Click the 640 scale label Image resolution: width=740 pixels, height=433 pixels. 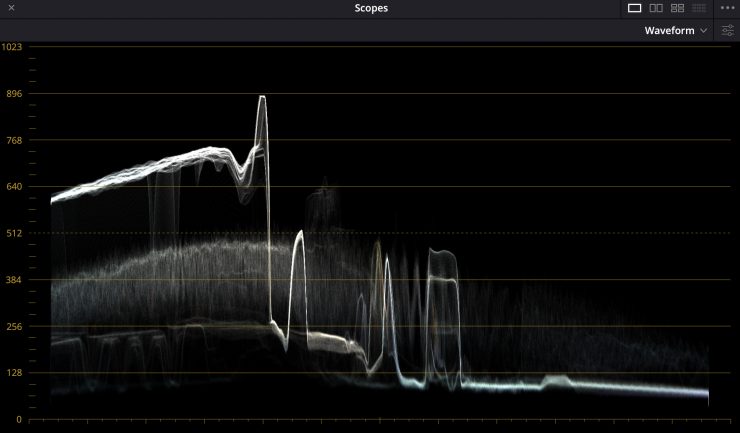[13, 187]
